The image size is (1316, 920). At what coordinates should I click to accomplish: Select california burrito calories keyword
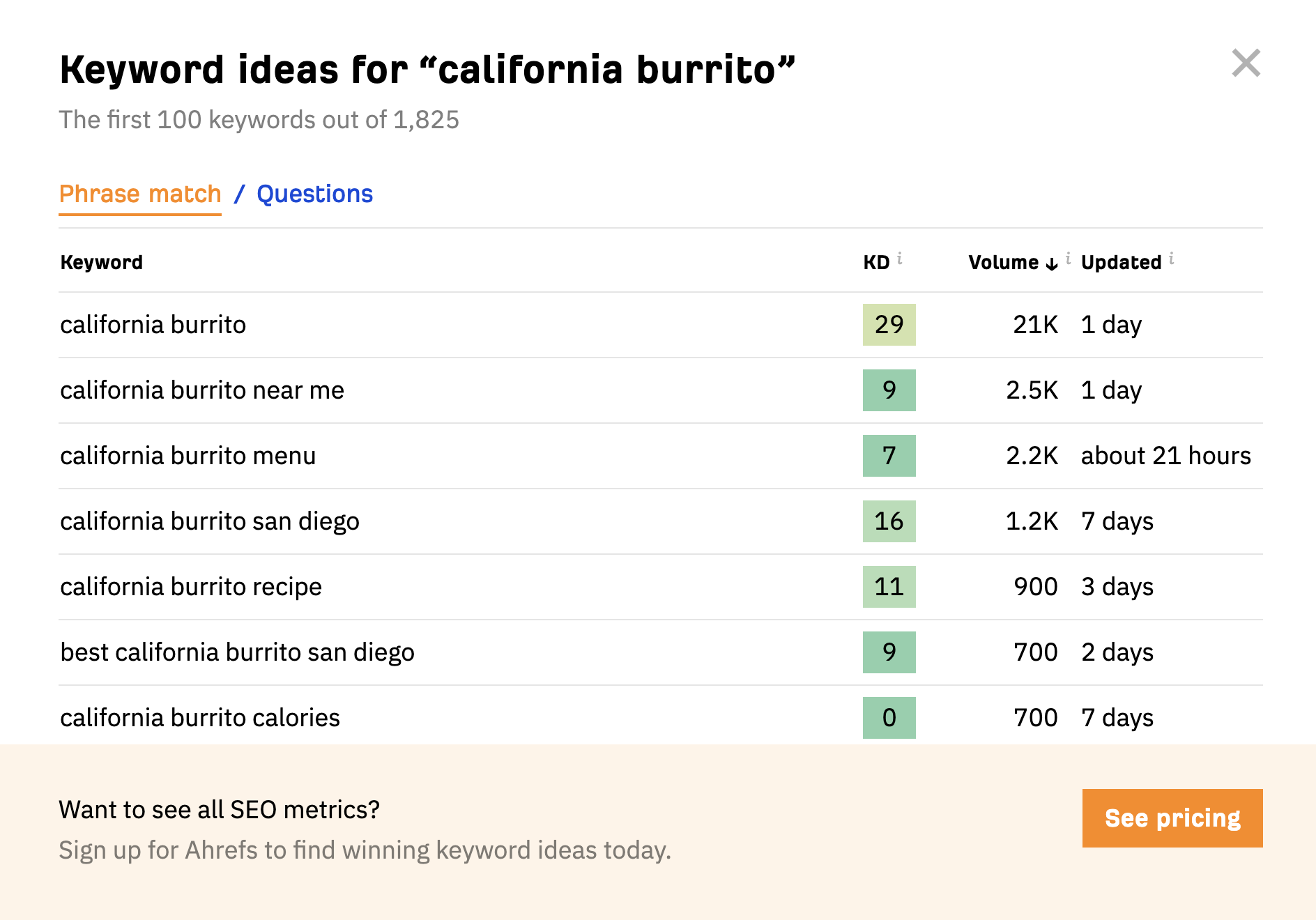click(200, 718)
